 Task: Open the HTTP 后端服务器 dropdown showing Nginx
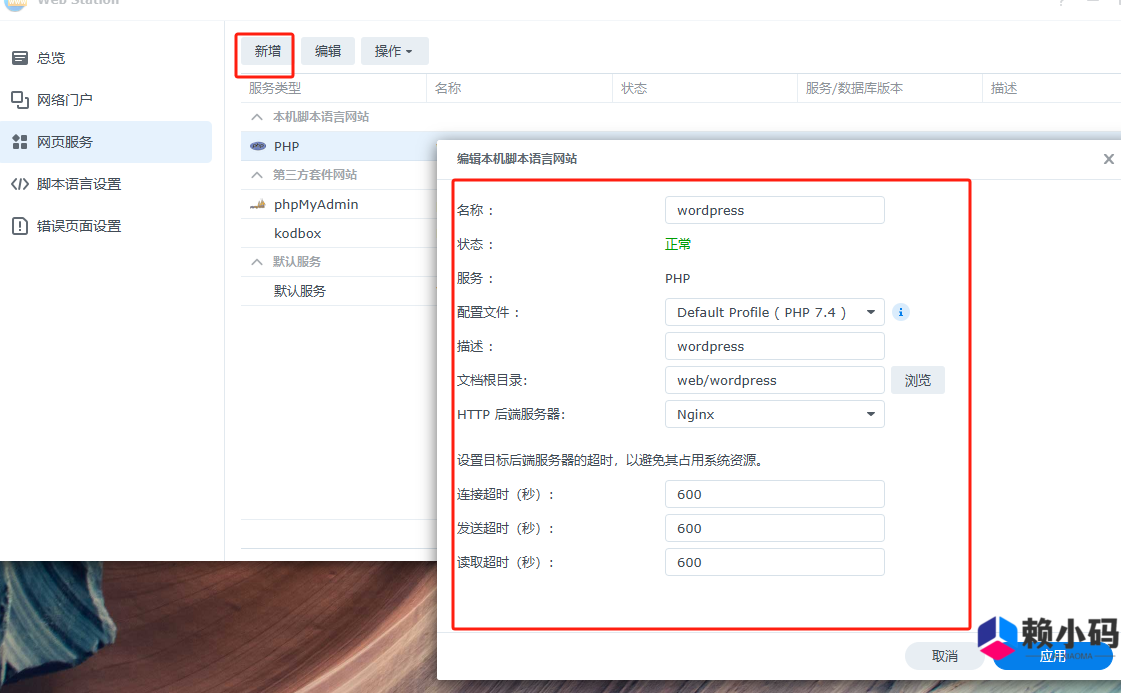774,414
